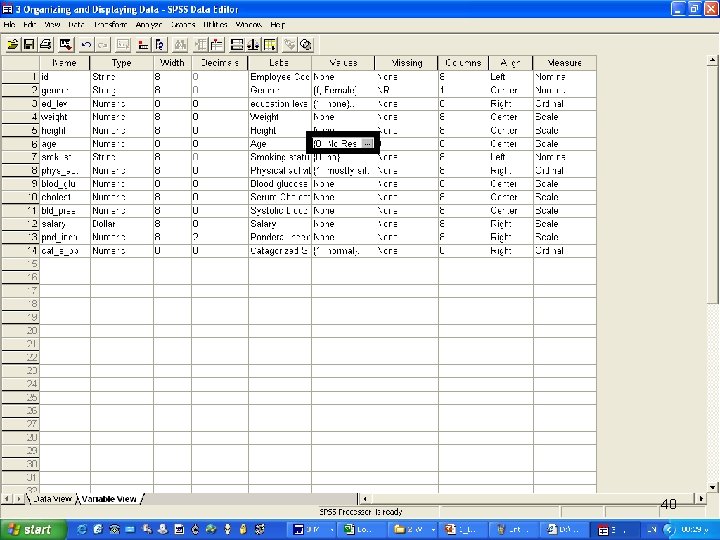
Task: Open the Analyze menu
Action: click(149, 24)
